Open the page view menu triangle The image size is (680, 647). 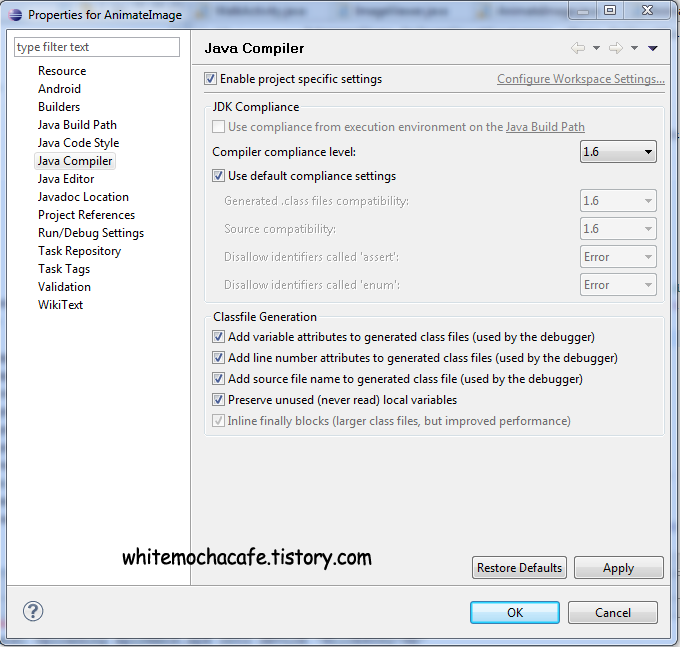(653, 48)
